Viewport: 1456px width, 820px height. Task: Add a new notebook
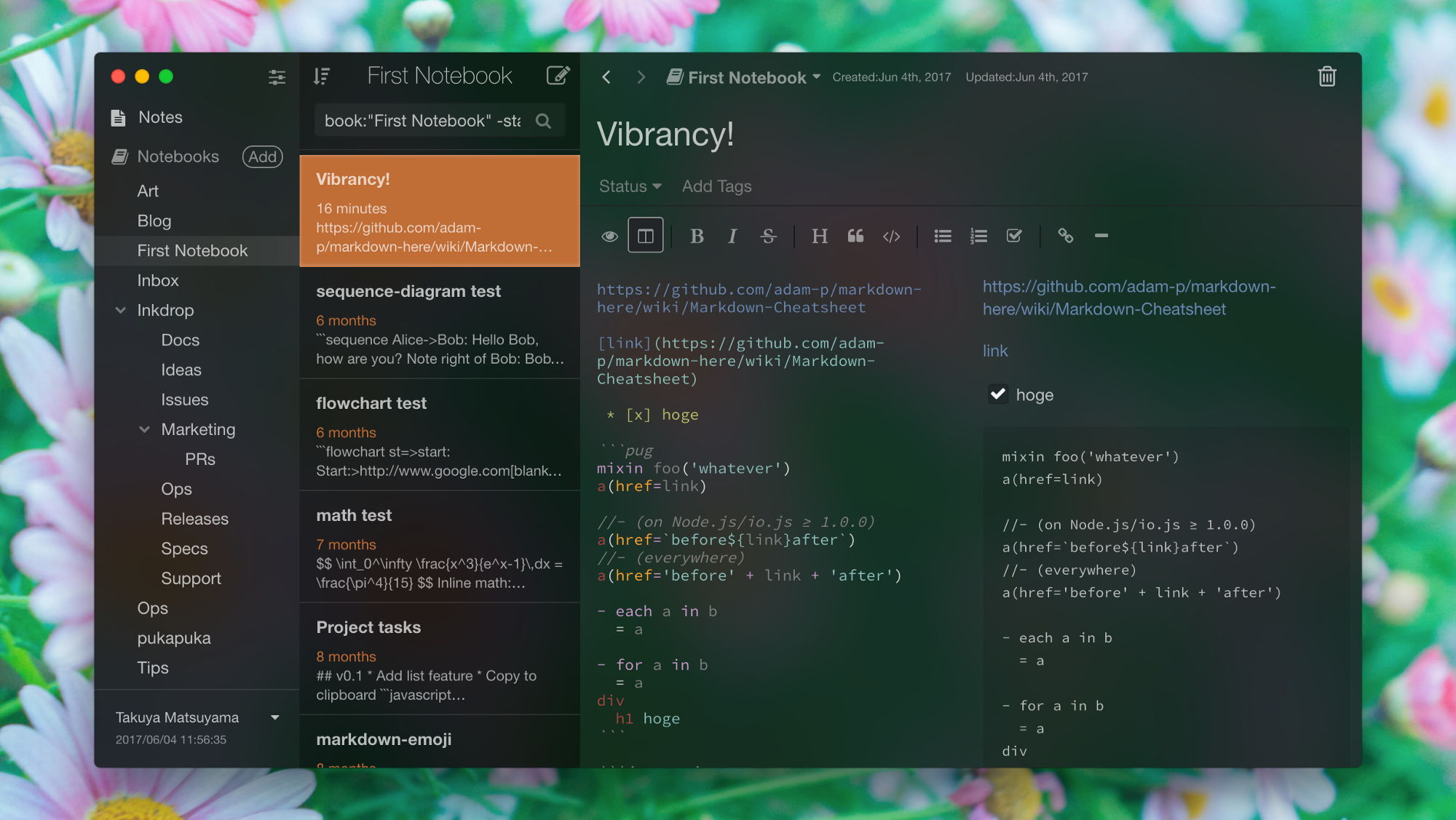click(x=262, y=156)
